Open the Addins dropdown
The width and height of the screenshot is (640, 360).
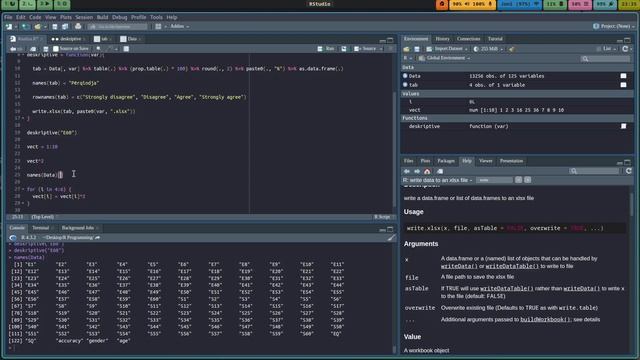[x=180, y=27]
